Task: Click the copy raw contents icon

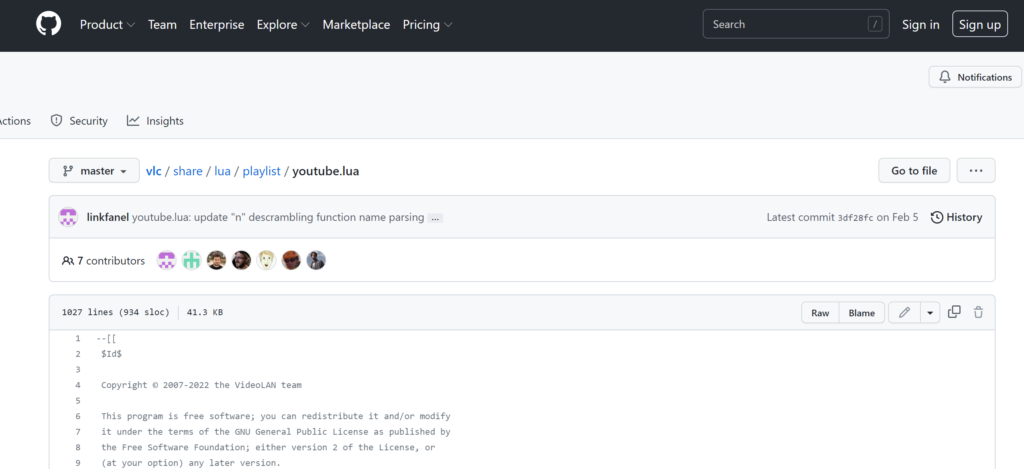Action: click(x=954, y=312)
